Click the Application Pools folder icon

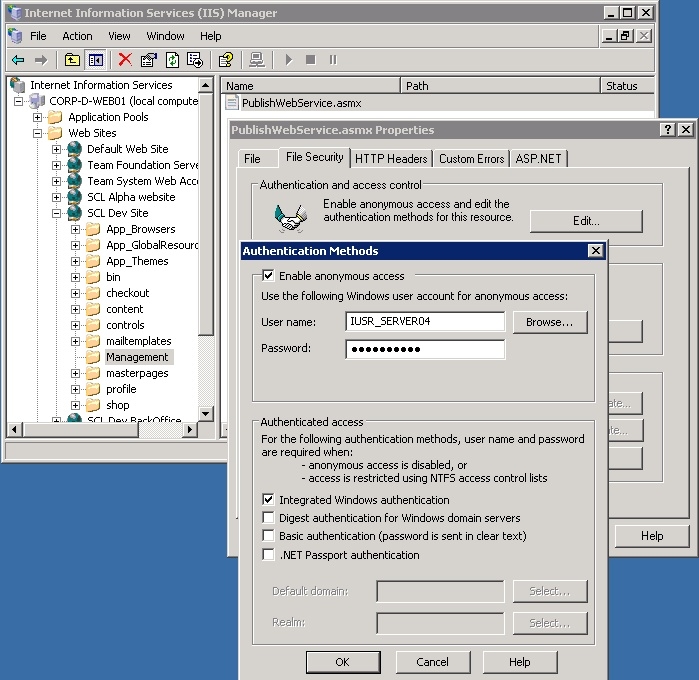pos(55,117)
